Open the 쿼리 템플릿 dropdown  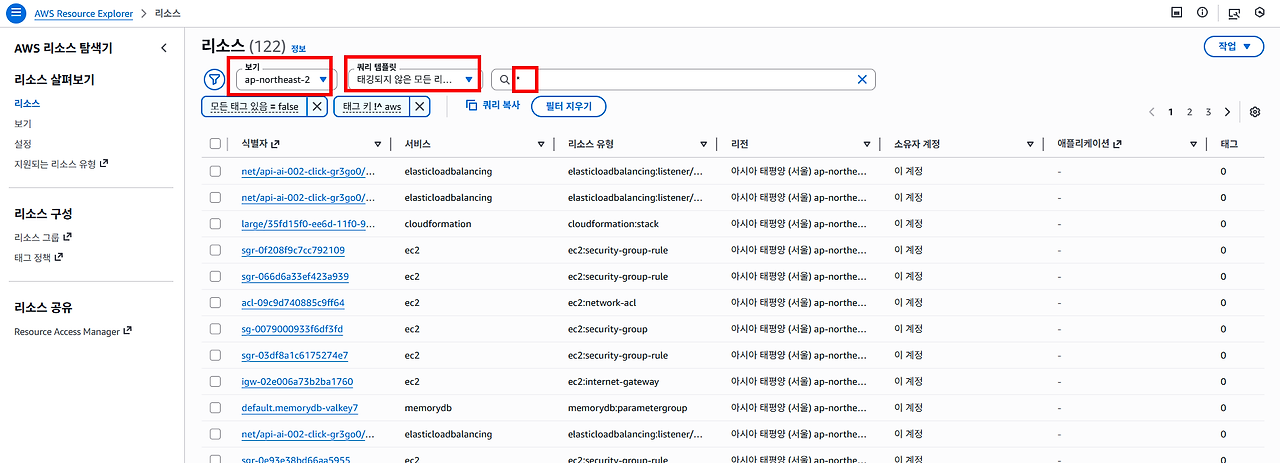415,80
